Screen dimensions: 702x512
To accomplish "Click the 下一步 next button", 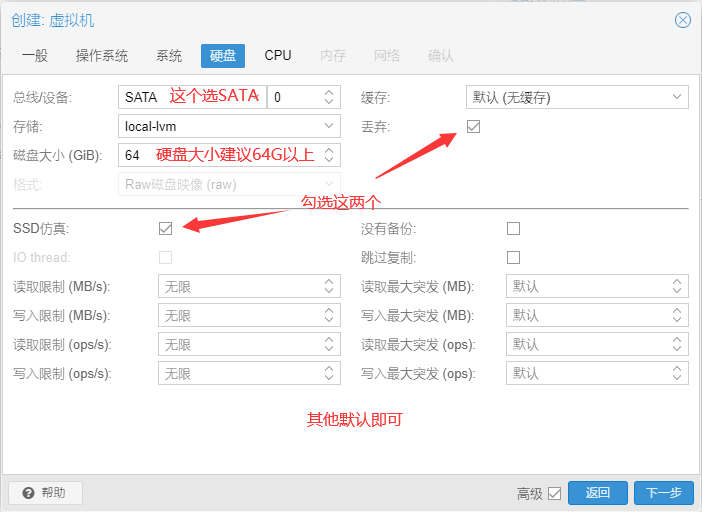I will (663, 493).
